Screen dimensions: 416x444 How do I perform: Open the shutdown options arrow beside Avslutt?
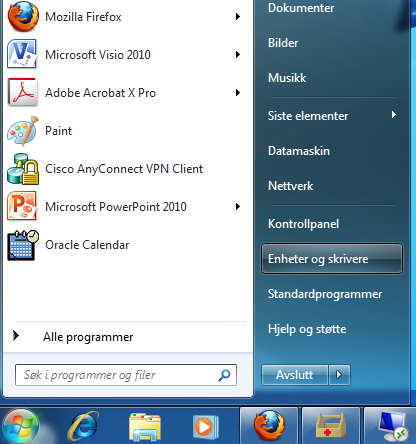tap(339, 375)
